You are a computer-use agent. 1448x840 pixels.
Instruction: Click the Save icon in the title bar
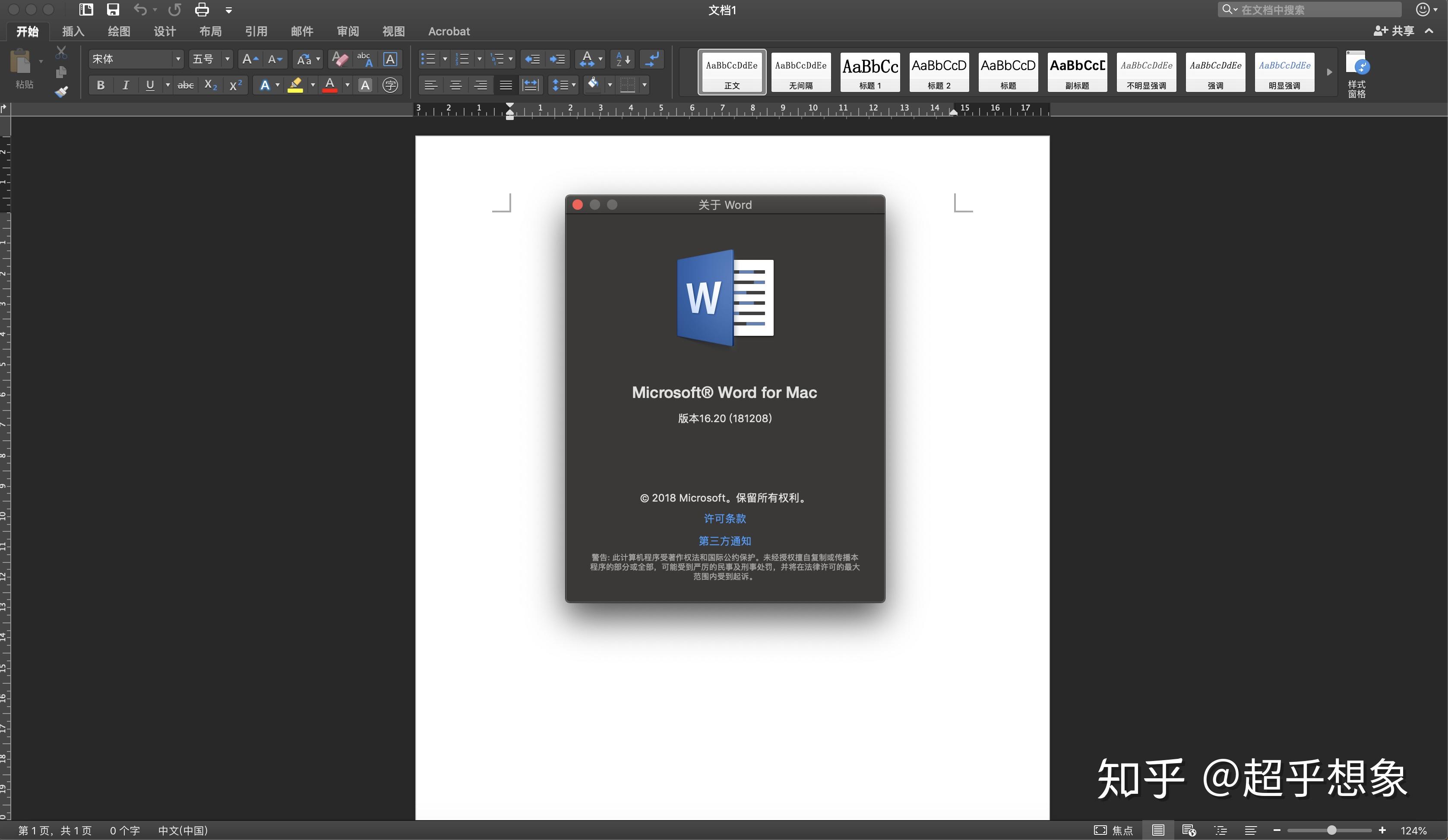(x=113, y=9)
